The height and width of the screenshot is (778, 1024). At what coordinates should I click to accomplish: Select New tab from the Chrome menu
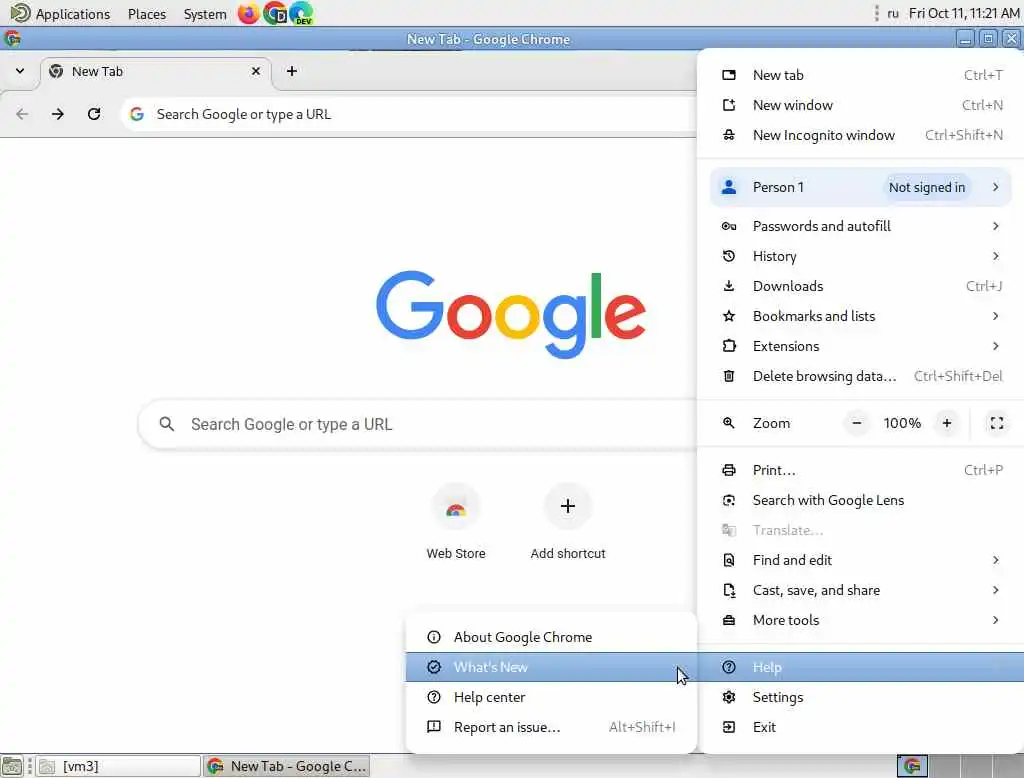861,75
